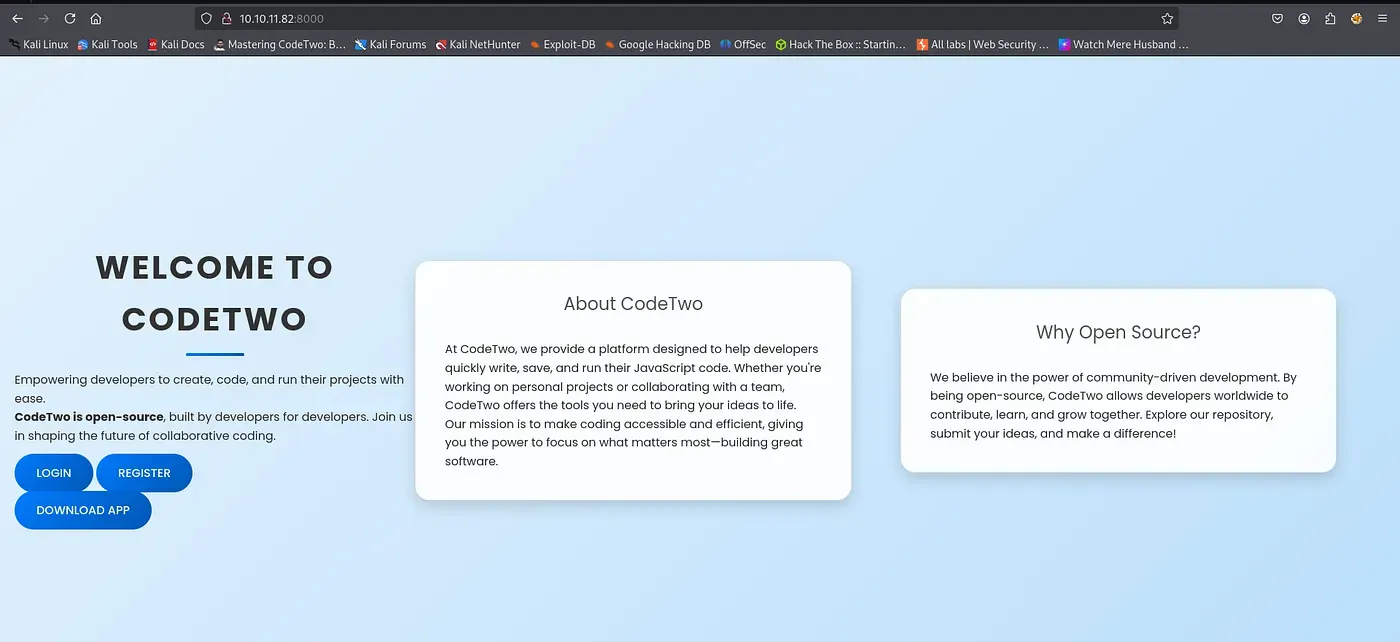Click the REGISTER button
1400x642 pixels.
(144, 473)
